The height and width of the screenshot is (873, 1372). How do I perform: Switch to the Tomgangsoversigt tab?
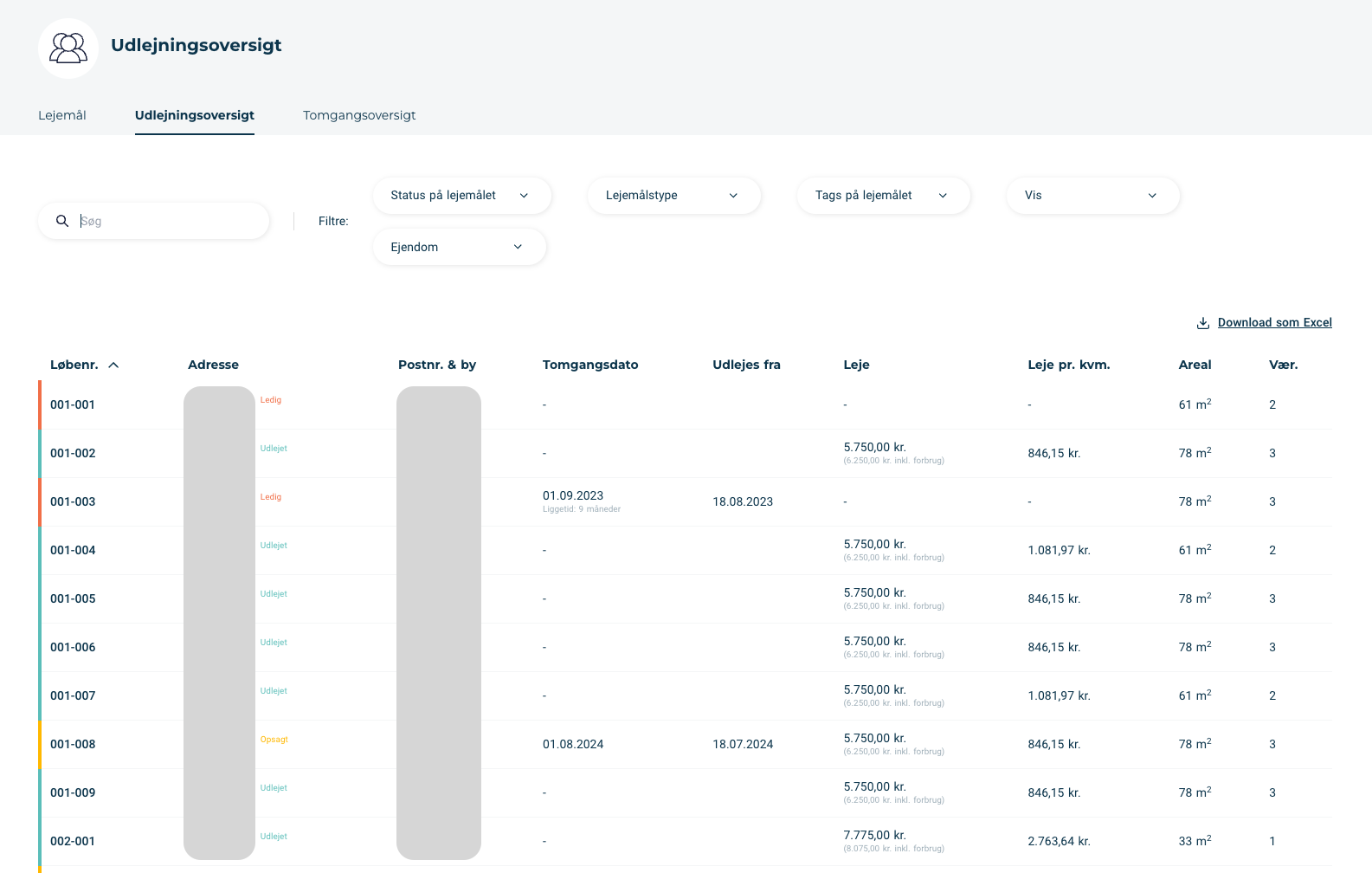359,115
